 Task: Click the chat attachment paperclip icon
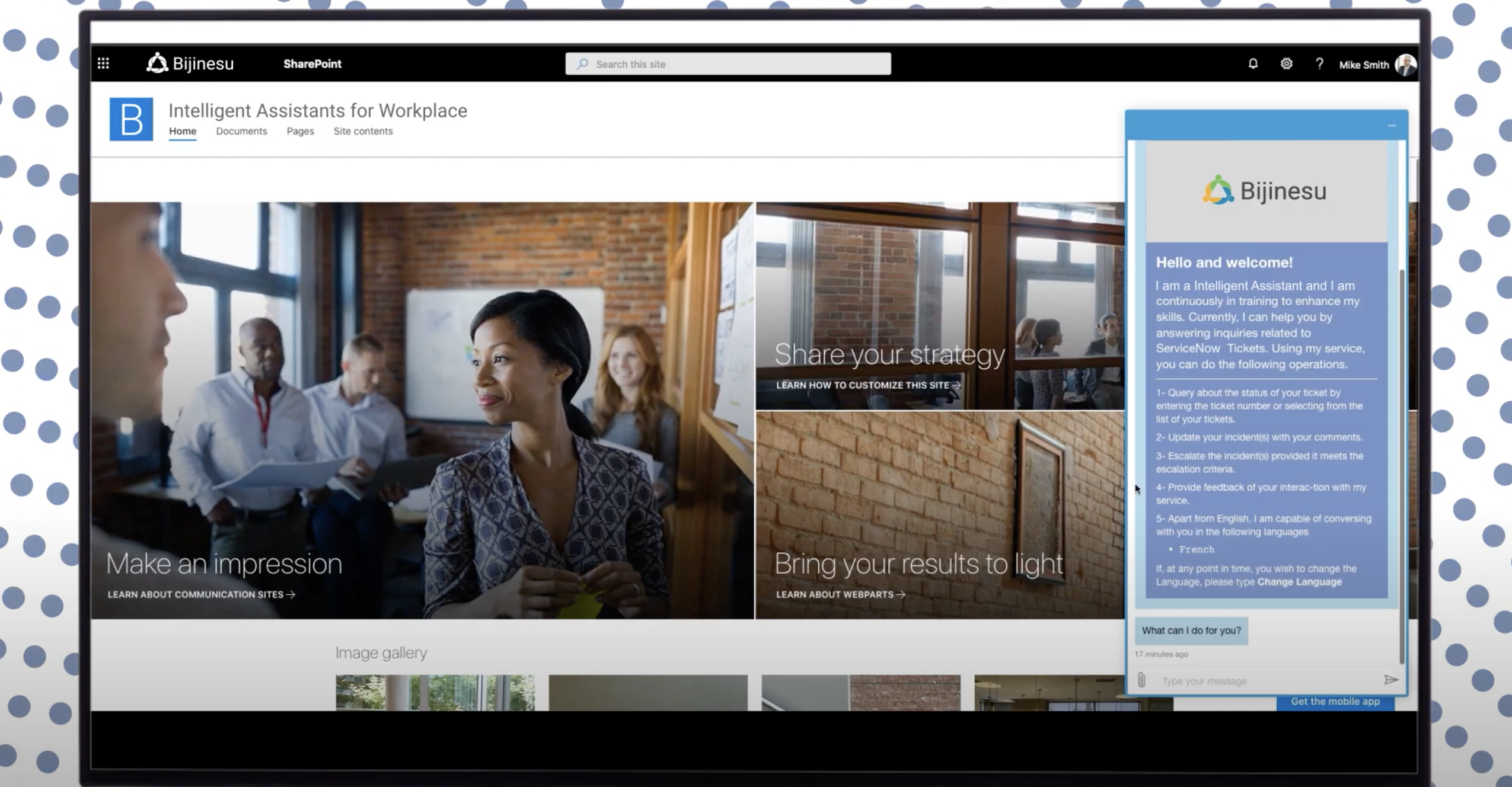(x=1141, y=680)
